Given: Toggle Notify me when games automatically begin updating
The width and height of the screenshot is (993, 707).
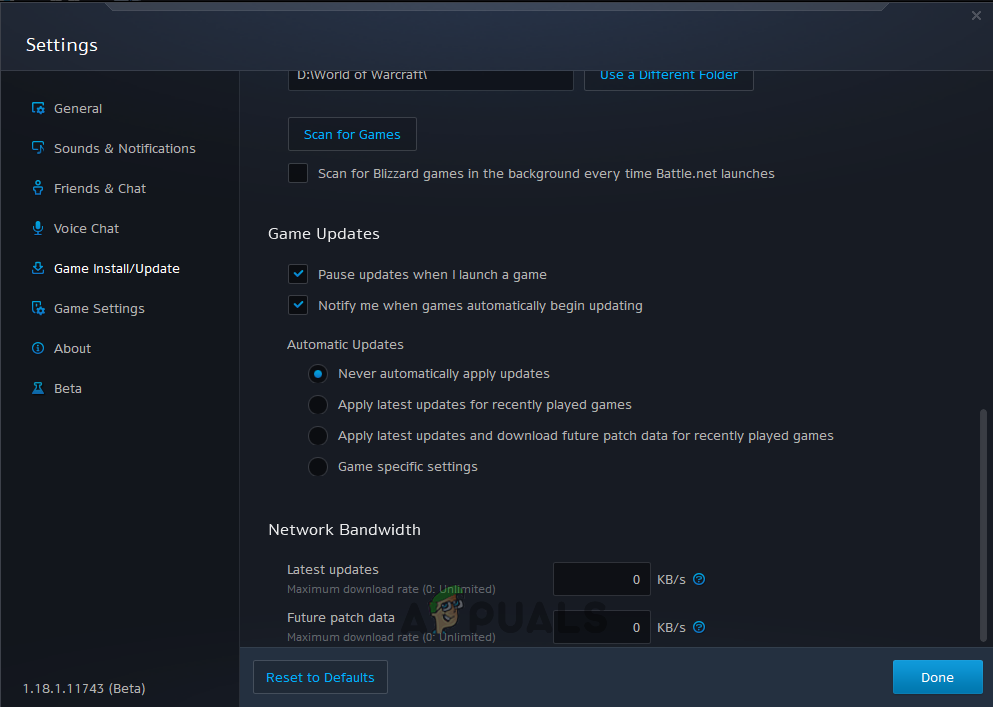Looking at the screenshot, I should 298,305.
